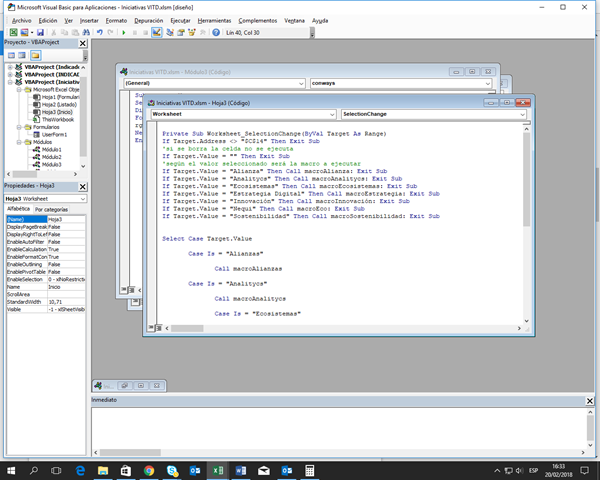Select Módulo2 in the project tree
600x480 pixels.
(x=50, y=157)
